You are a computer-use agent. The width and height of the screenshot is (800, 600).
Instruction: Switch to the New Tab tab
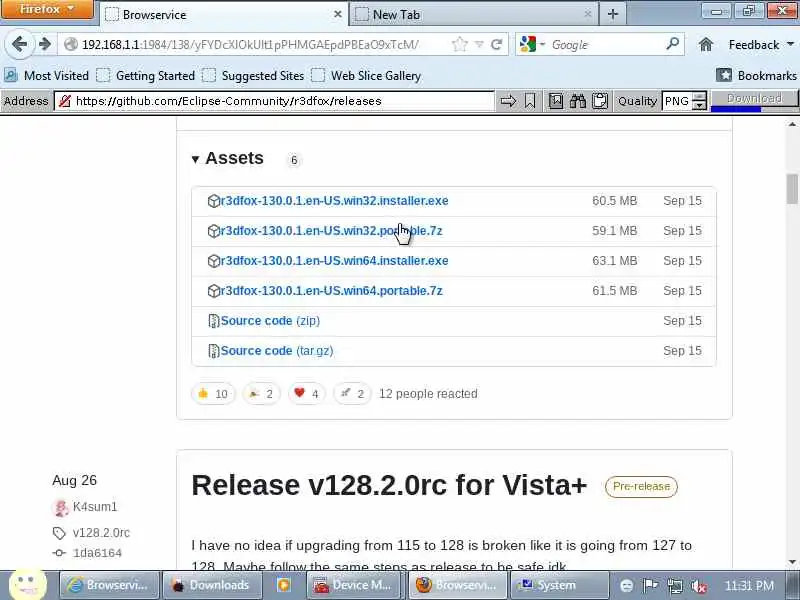[473, 14]
